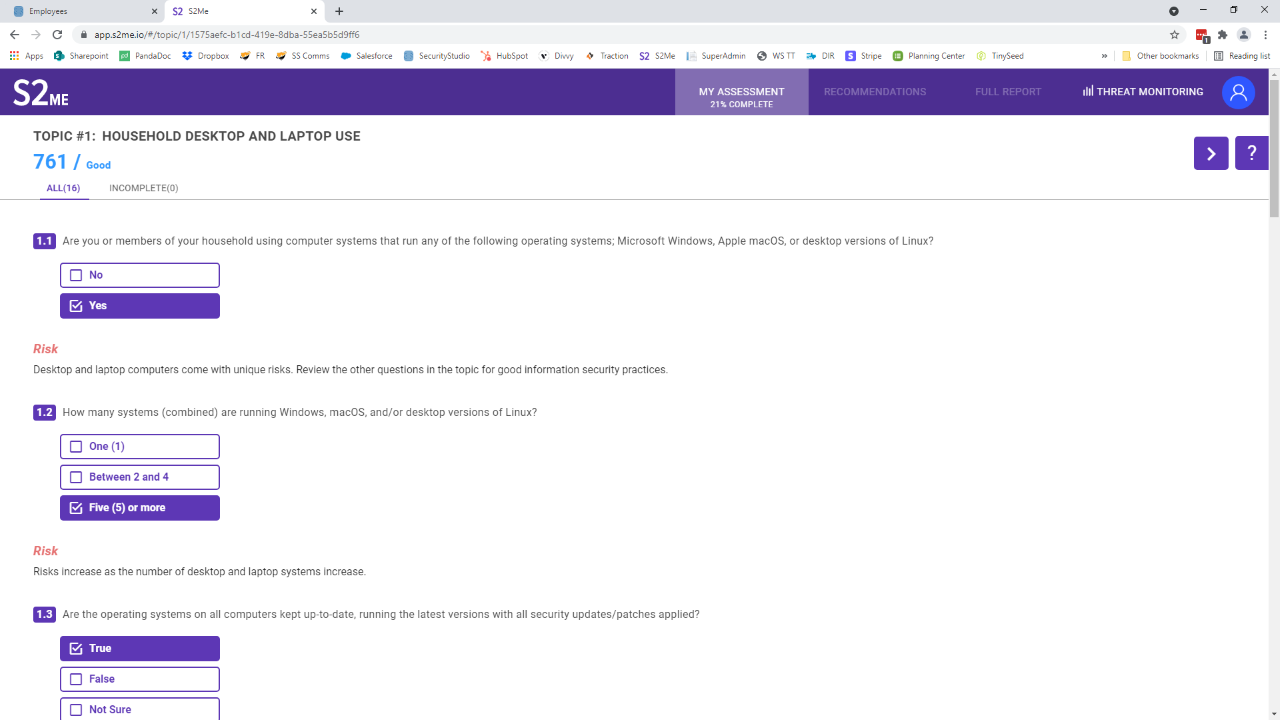
Task: Click the Not Sure answer button
Action: [139, 709]
